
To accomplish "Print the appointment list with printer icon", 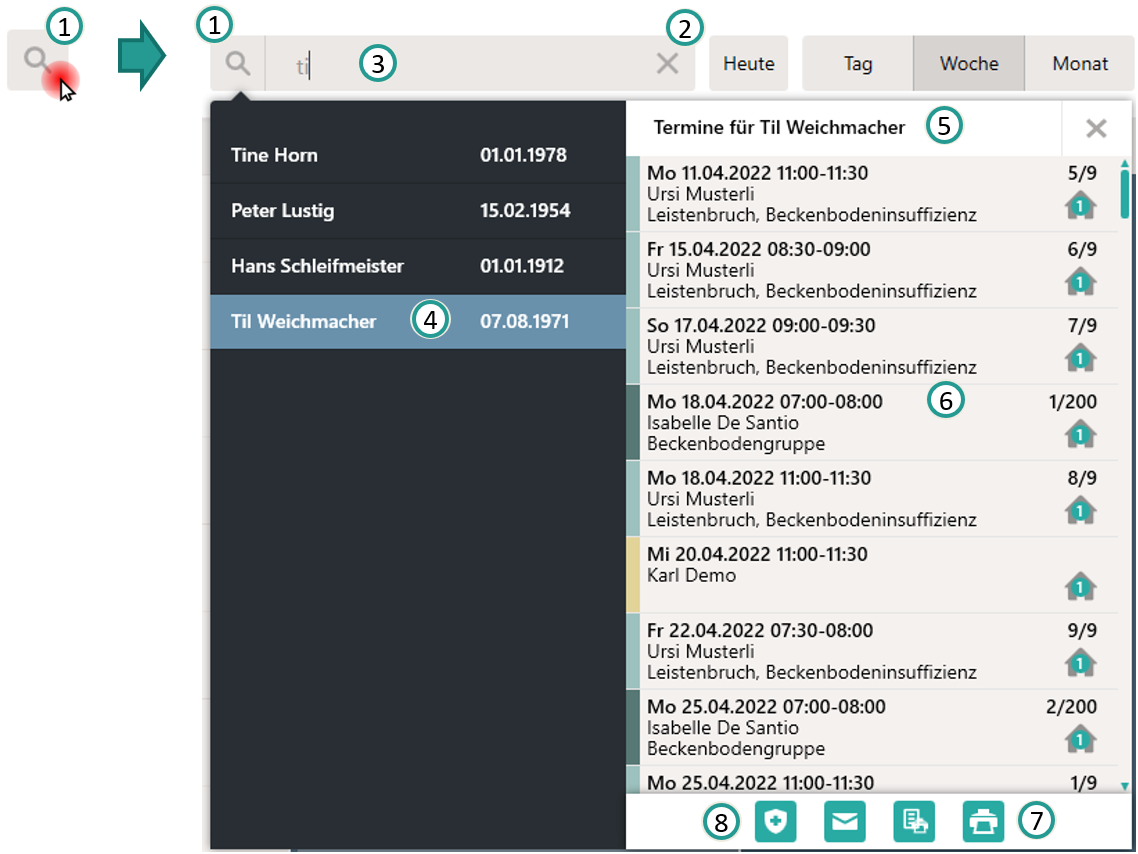I will pos(983,822).
